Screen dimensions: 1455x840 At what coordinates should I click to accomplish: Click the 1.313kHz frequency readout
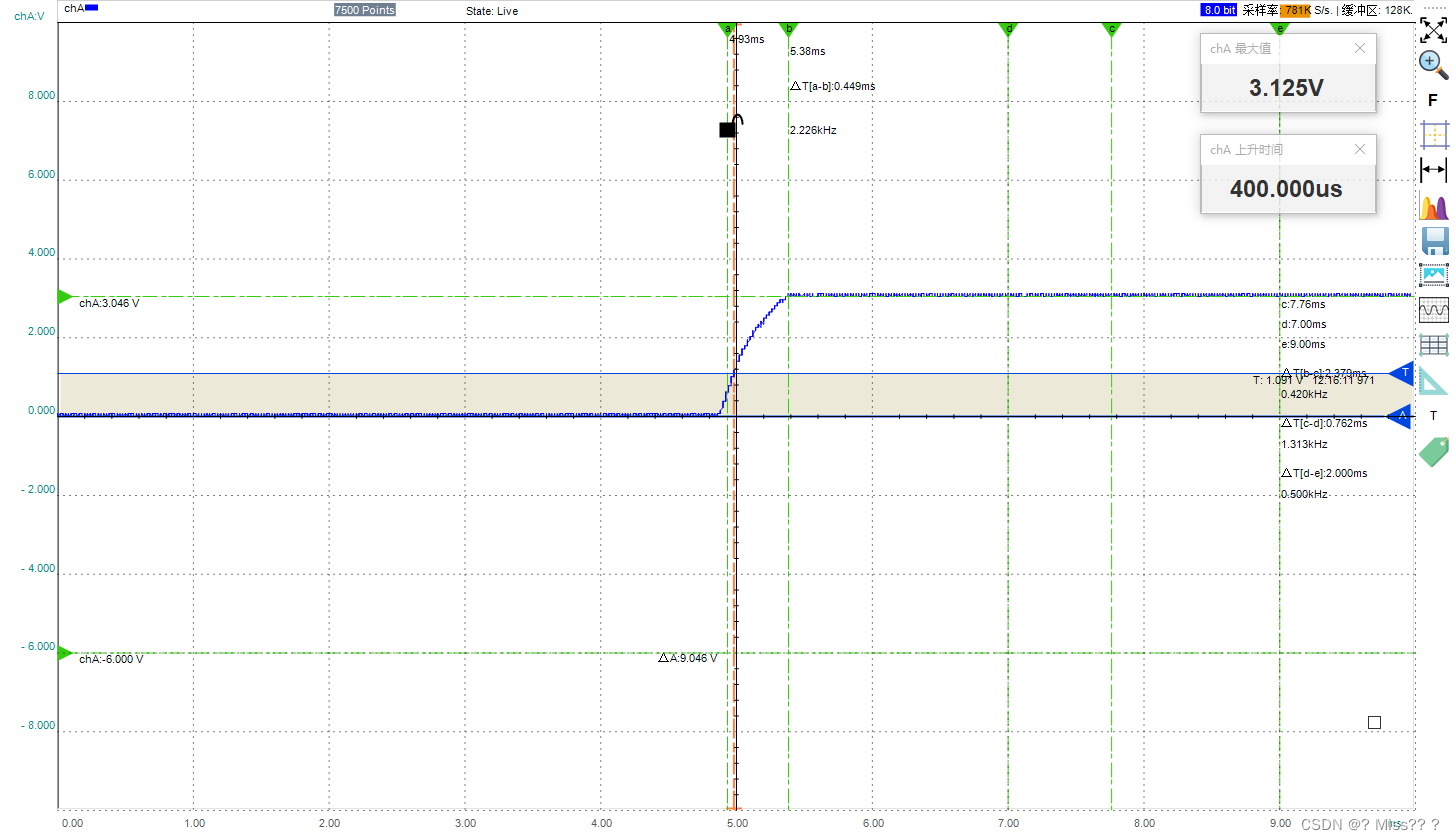point(1304,444)
